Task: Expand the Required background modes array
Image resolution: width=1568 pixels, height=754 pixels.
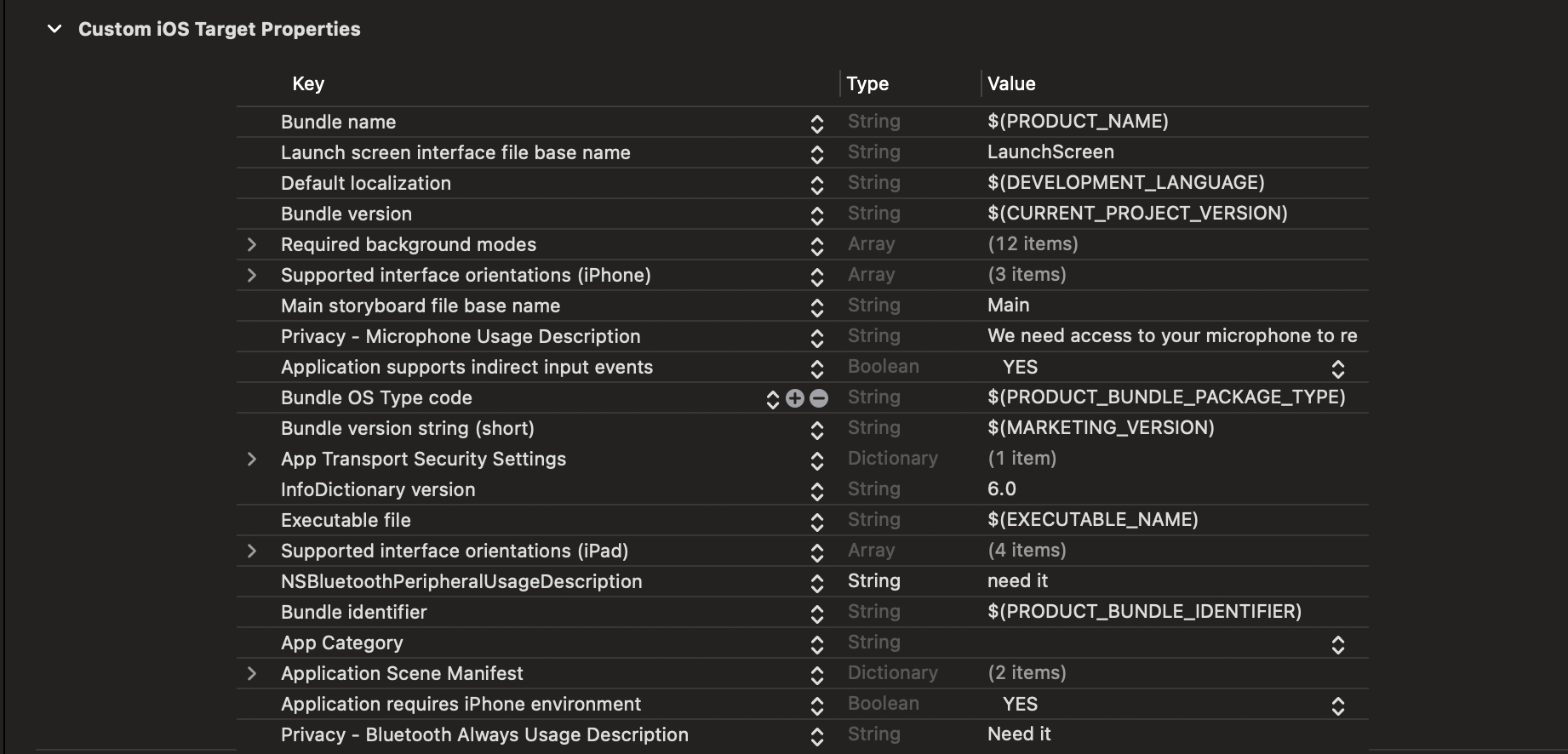Action: (251, 245)
